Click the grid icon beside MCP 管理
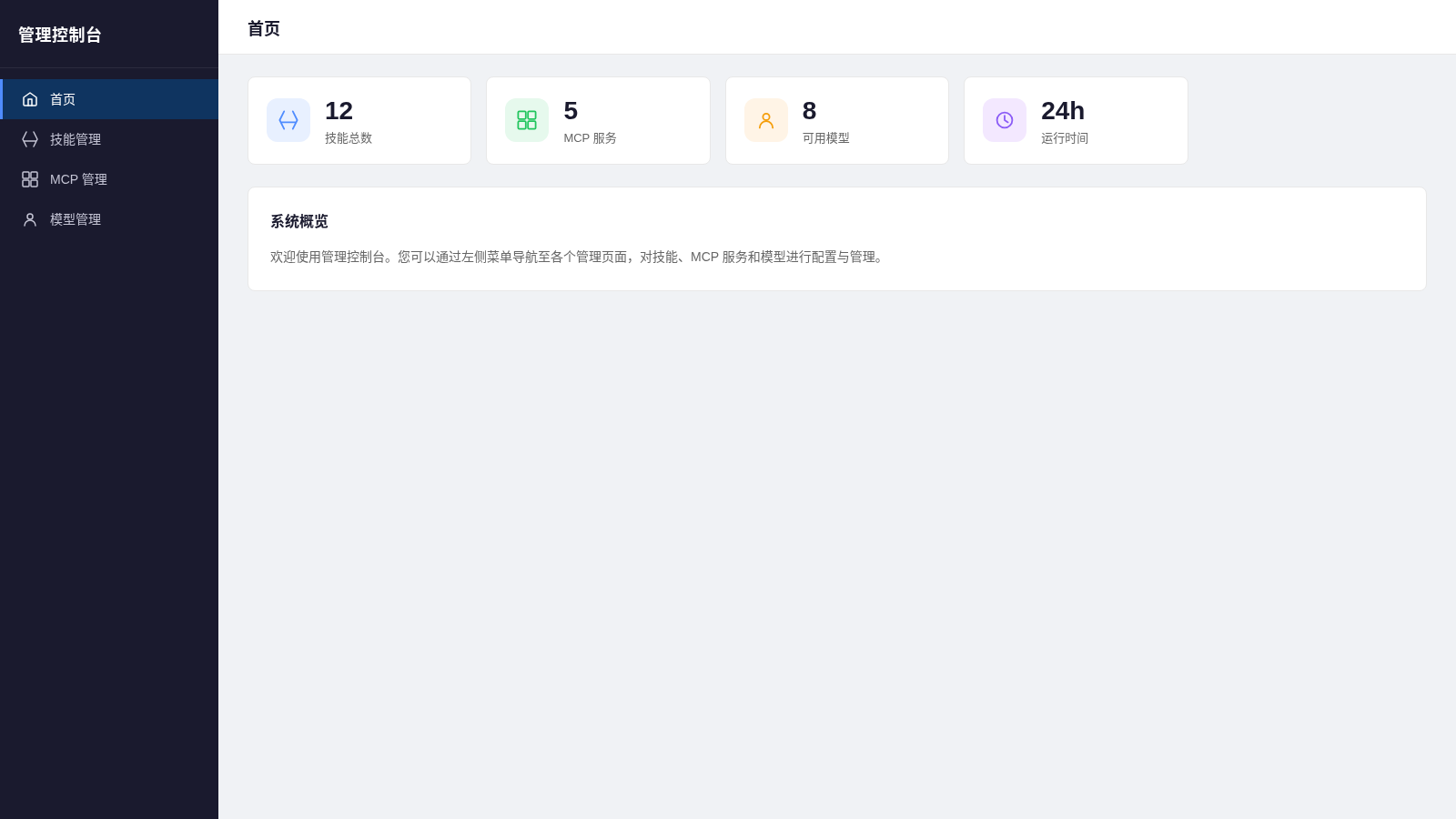 [x=30, y=179]
